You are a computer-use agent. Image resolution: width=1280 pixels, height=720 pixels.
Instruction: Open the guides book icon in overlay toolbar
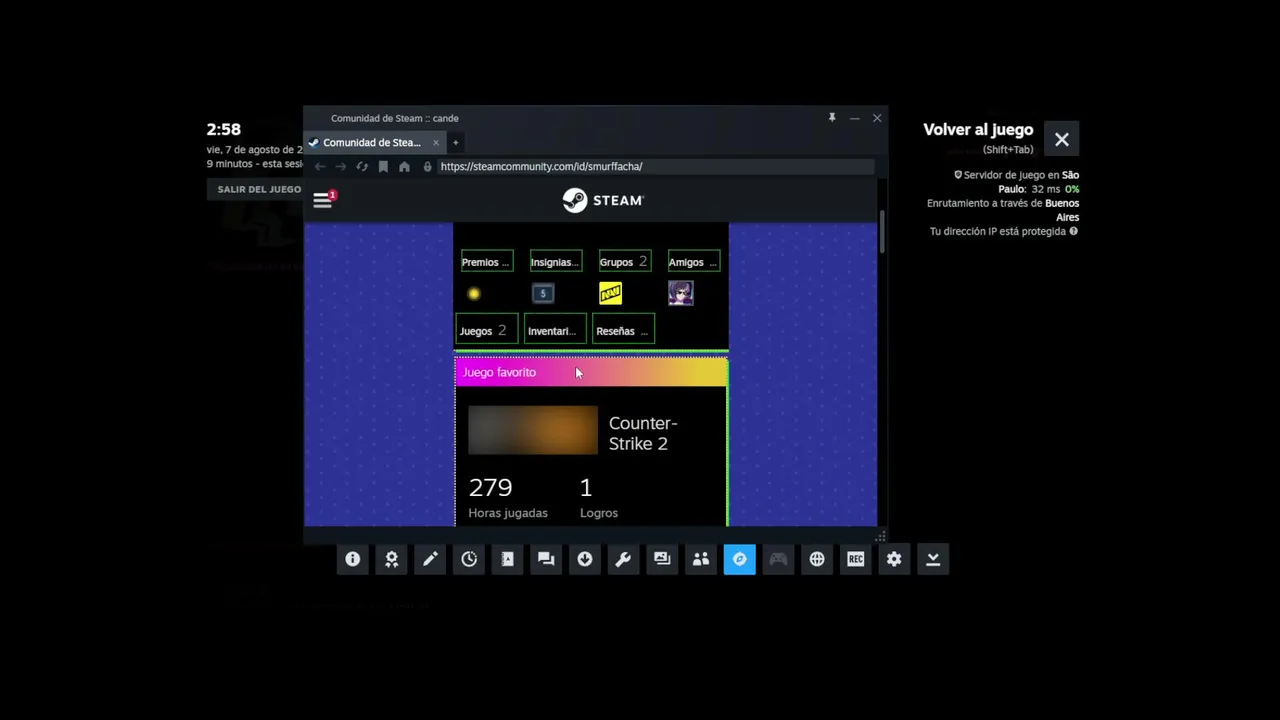[x=508, y=559]
